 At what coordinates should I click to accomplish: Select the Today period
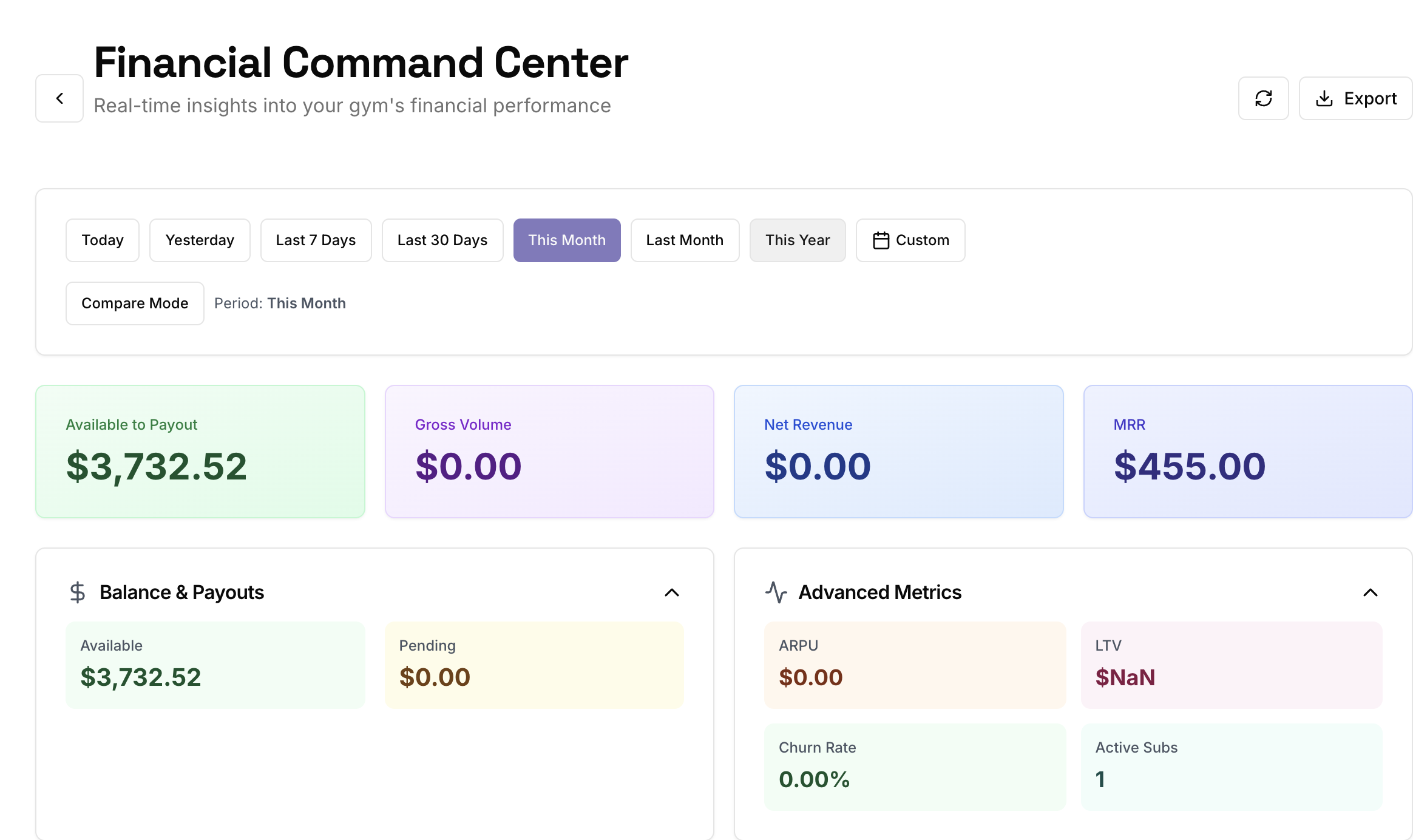click(x=103, y=240)
